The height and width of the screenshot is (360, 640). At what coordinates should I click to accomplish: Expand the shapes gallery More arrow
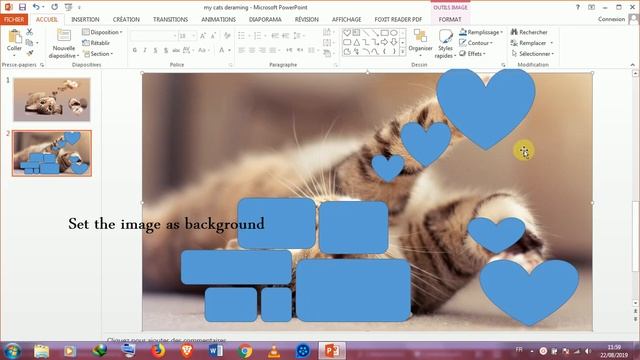click(x=403, y=52)
